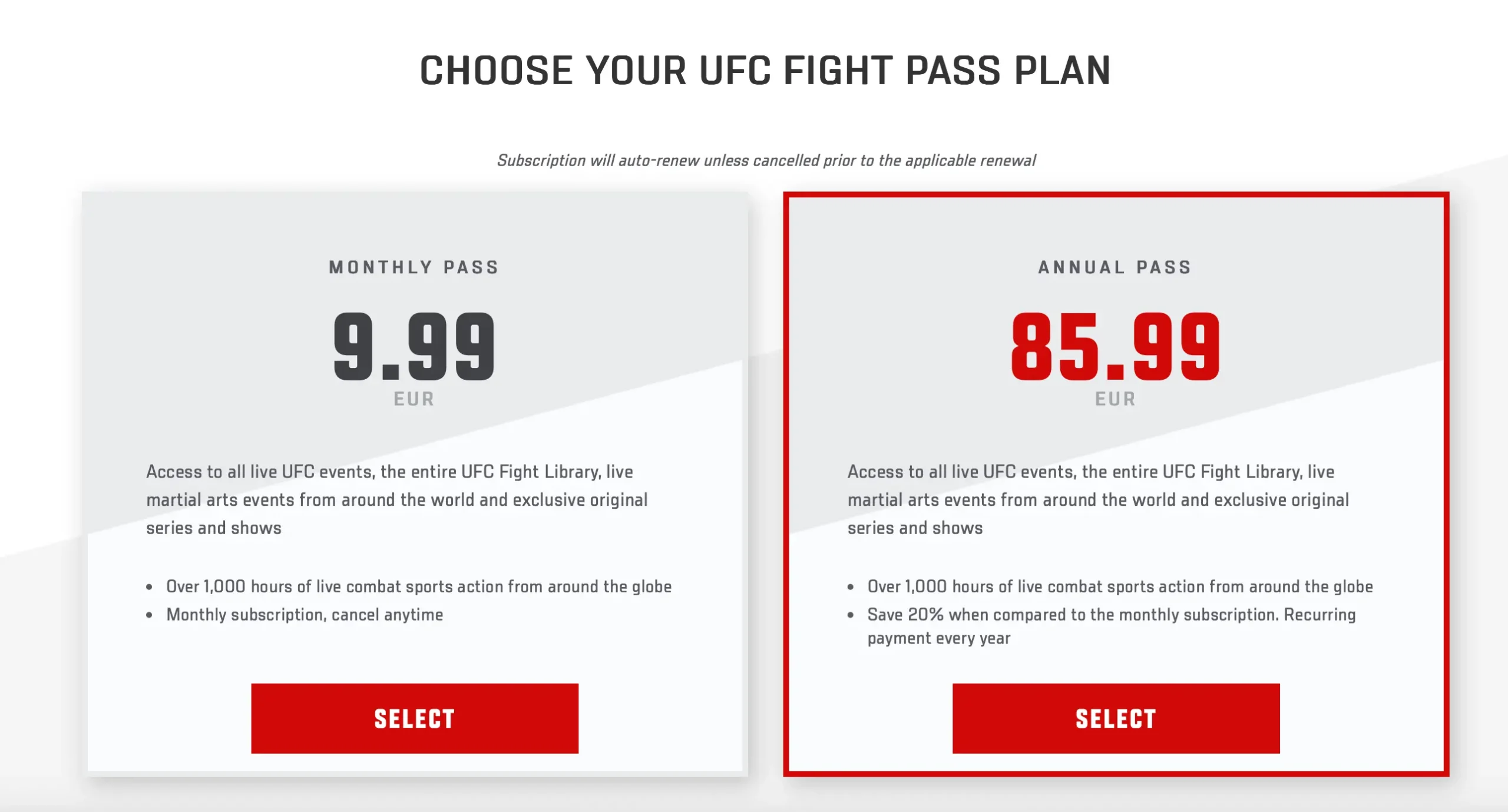This screenshot has width=1508, height=812.
Task: Click the subscription auto-renew notice text
Action: tap(766, 160)
